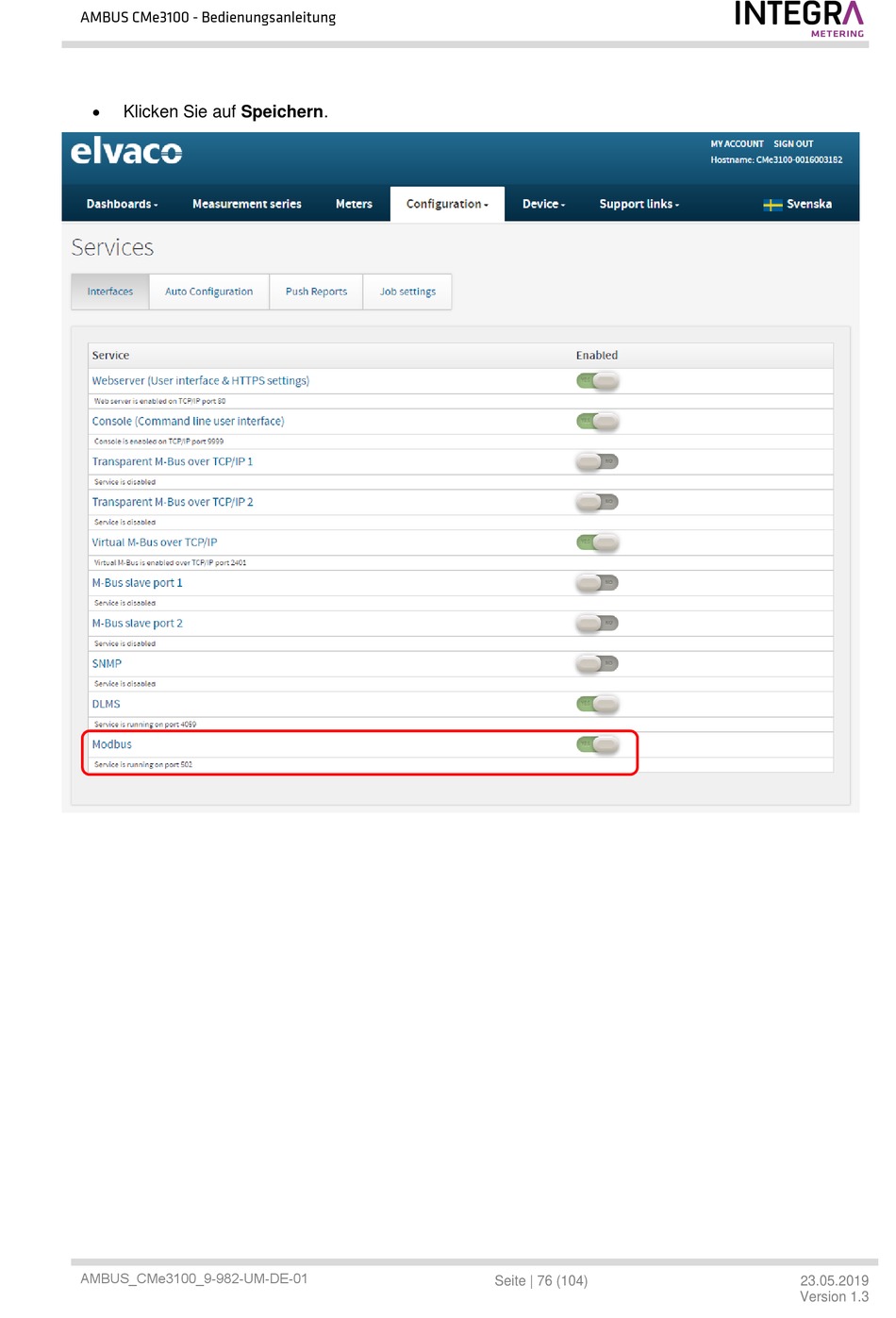Enable Transparent M-Bus over TCP/IP 2
Viewport: 896px width, 1318px height.
tap(597, 502)
